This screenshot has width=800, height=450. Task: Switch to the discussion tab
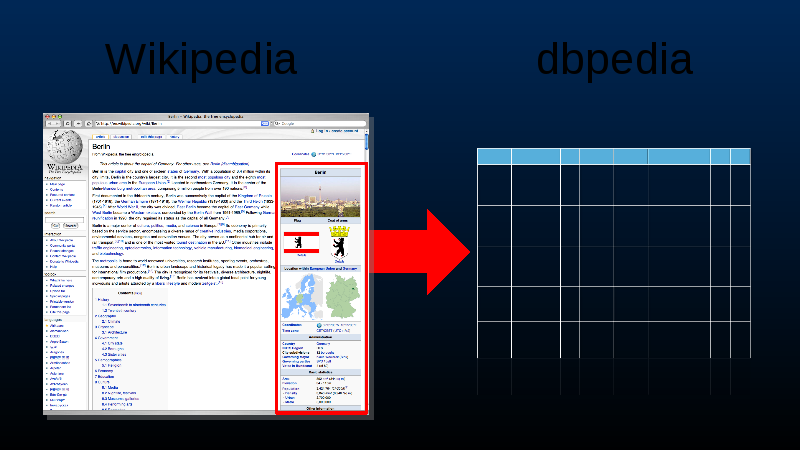(121, 137)
